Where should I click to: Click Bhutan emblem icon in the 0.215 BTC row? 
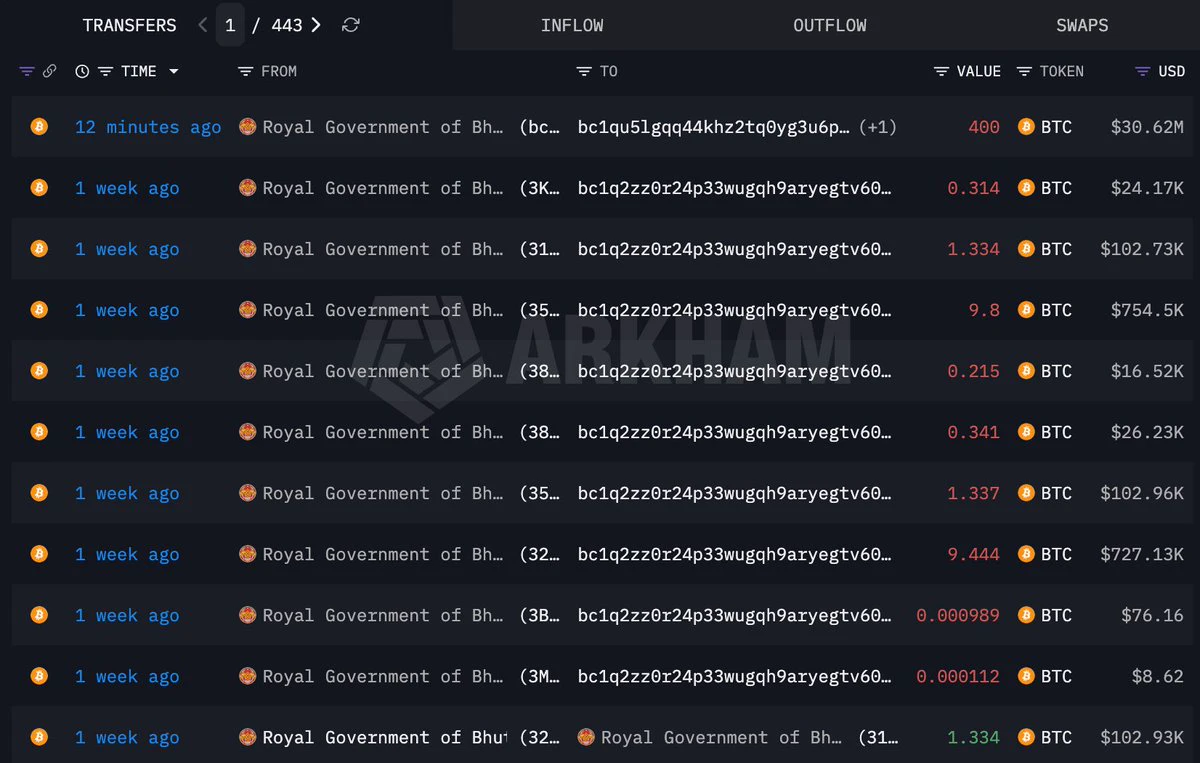[247, 371]
